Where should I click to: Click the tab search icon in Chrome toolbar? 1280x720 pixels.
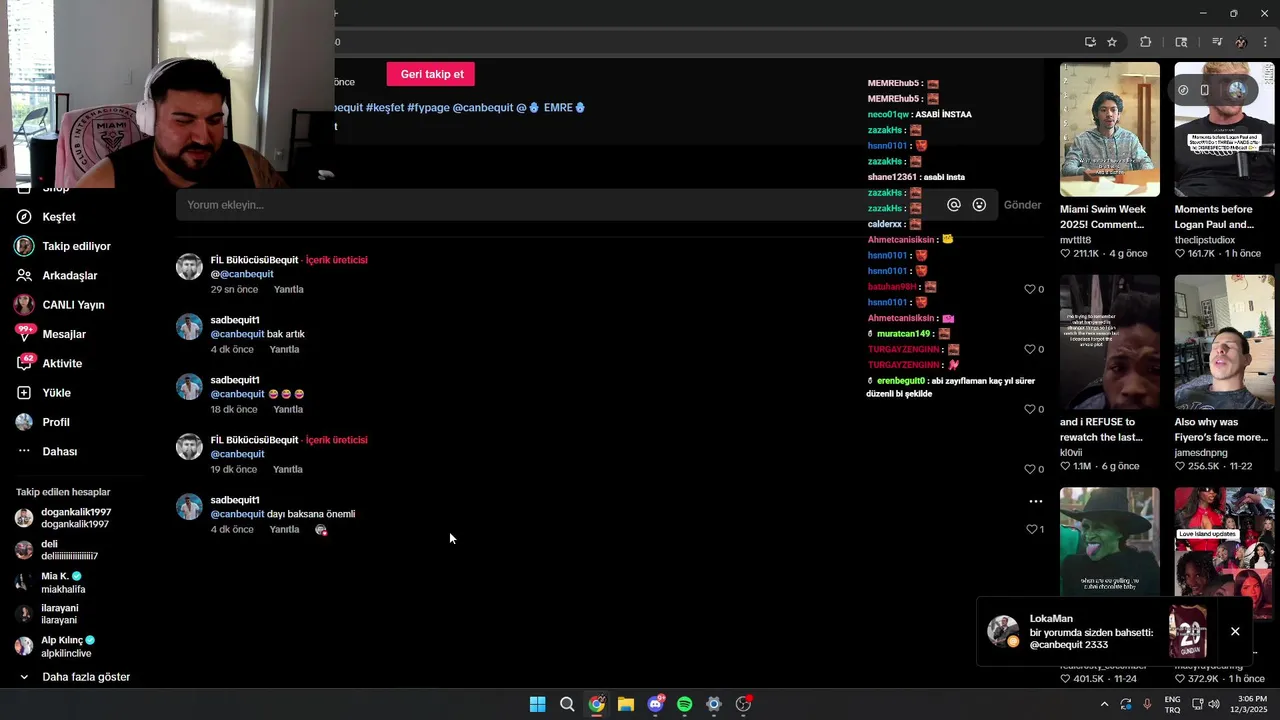pyautogui.click(x=1181, y=42)
